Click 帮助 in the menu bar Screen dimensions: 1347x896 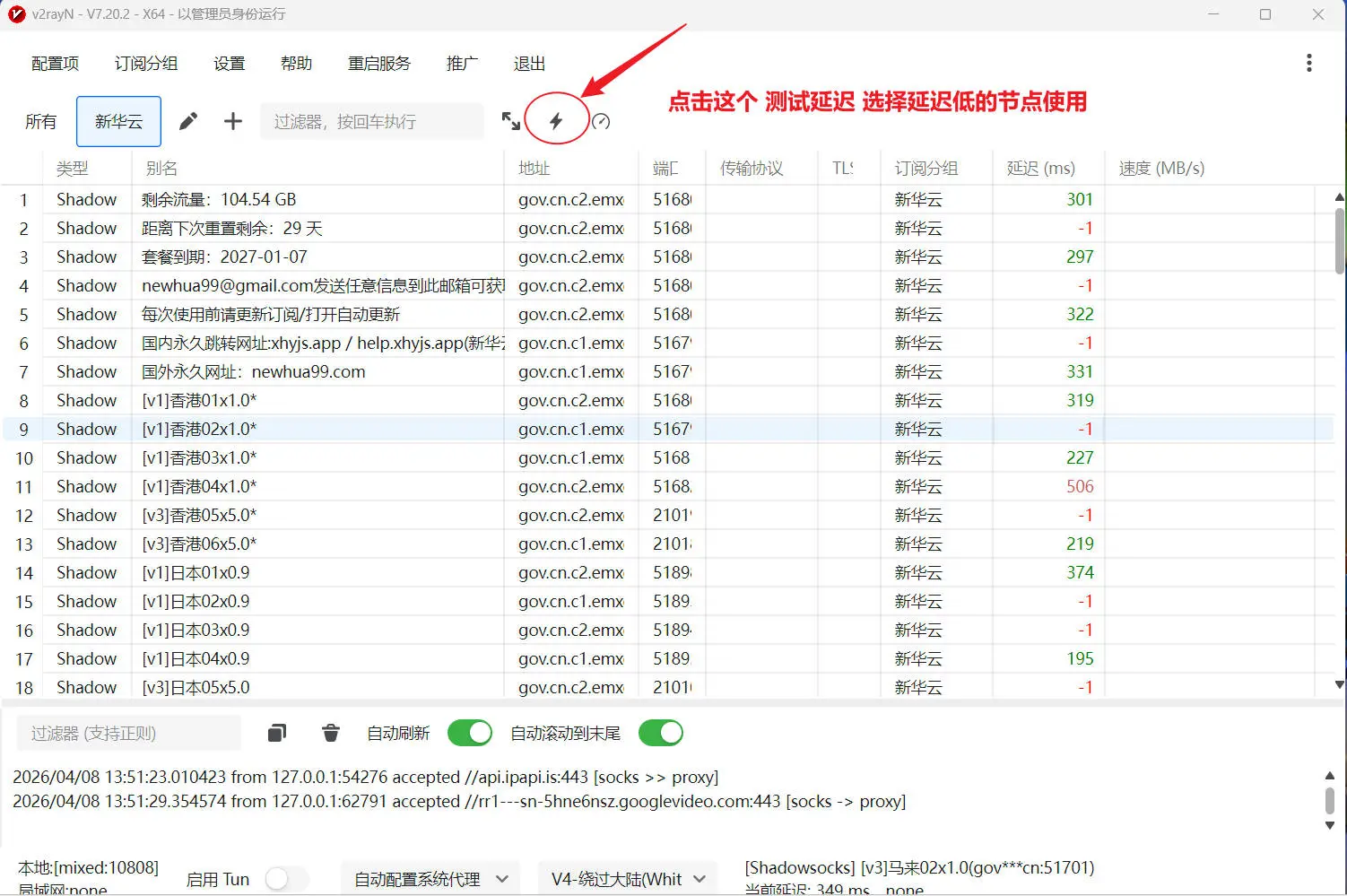point(296,63)
